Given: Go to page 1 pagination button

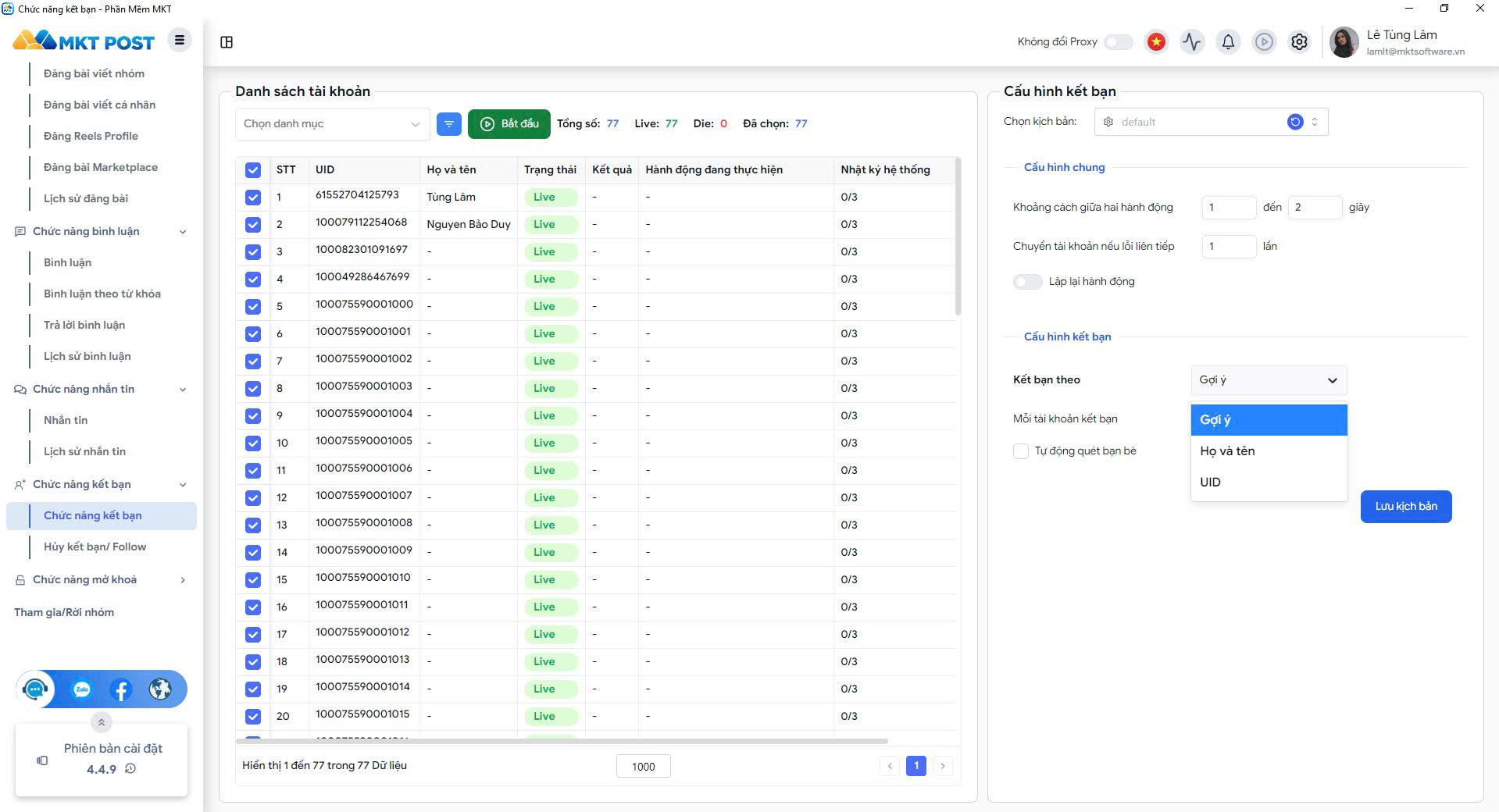Looking at the screenshot, I should click(x=916, y=766).
